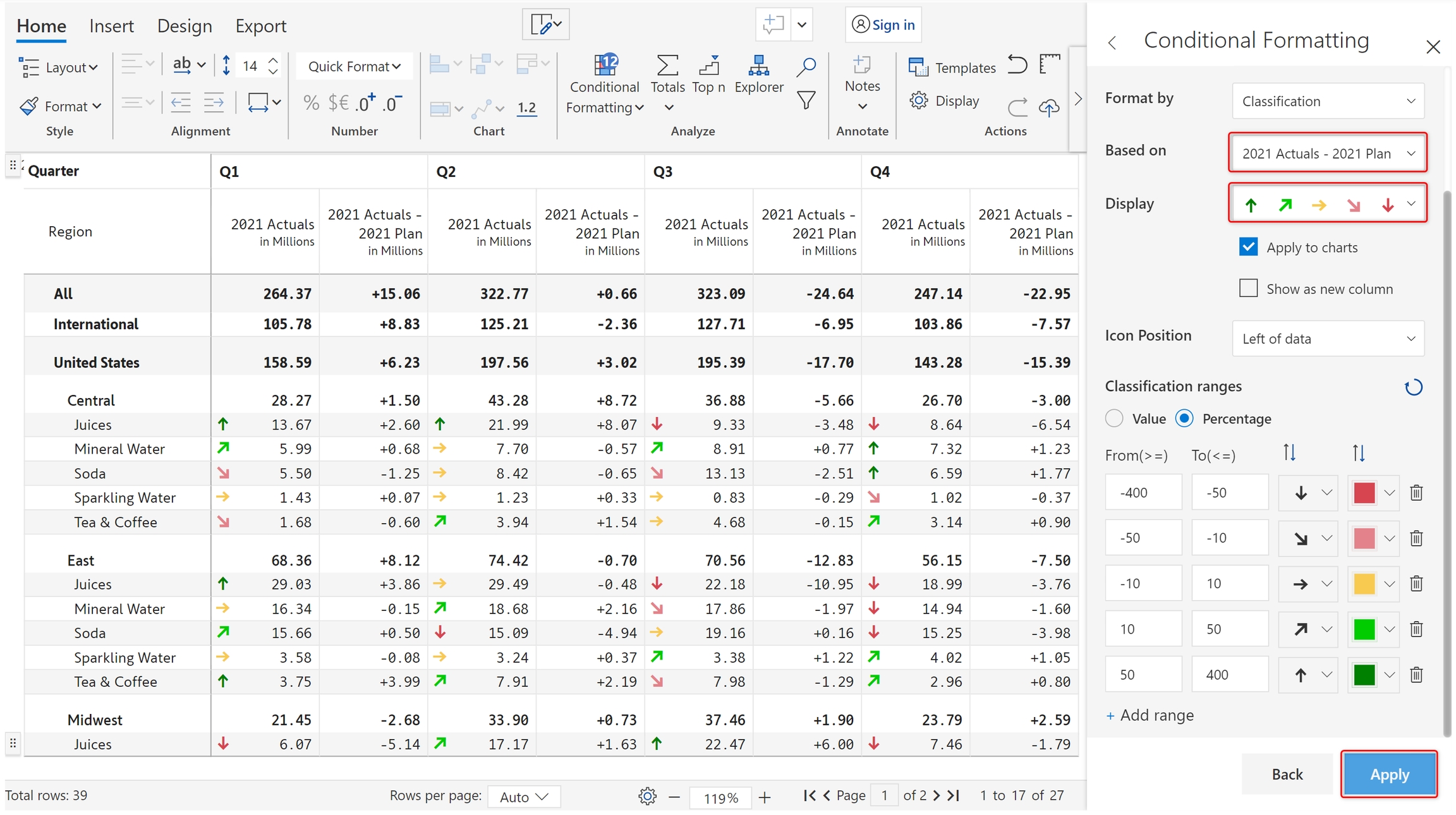The height and width of the screenshot is (815, 1456).
Task: Uncheck Apply to charts checkbox
Action: (x=1248, y=247)
